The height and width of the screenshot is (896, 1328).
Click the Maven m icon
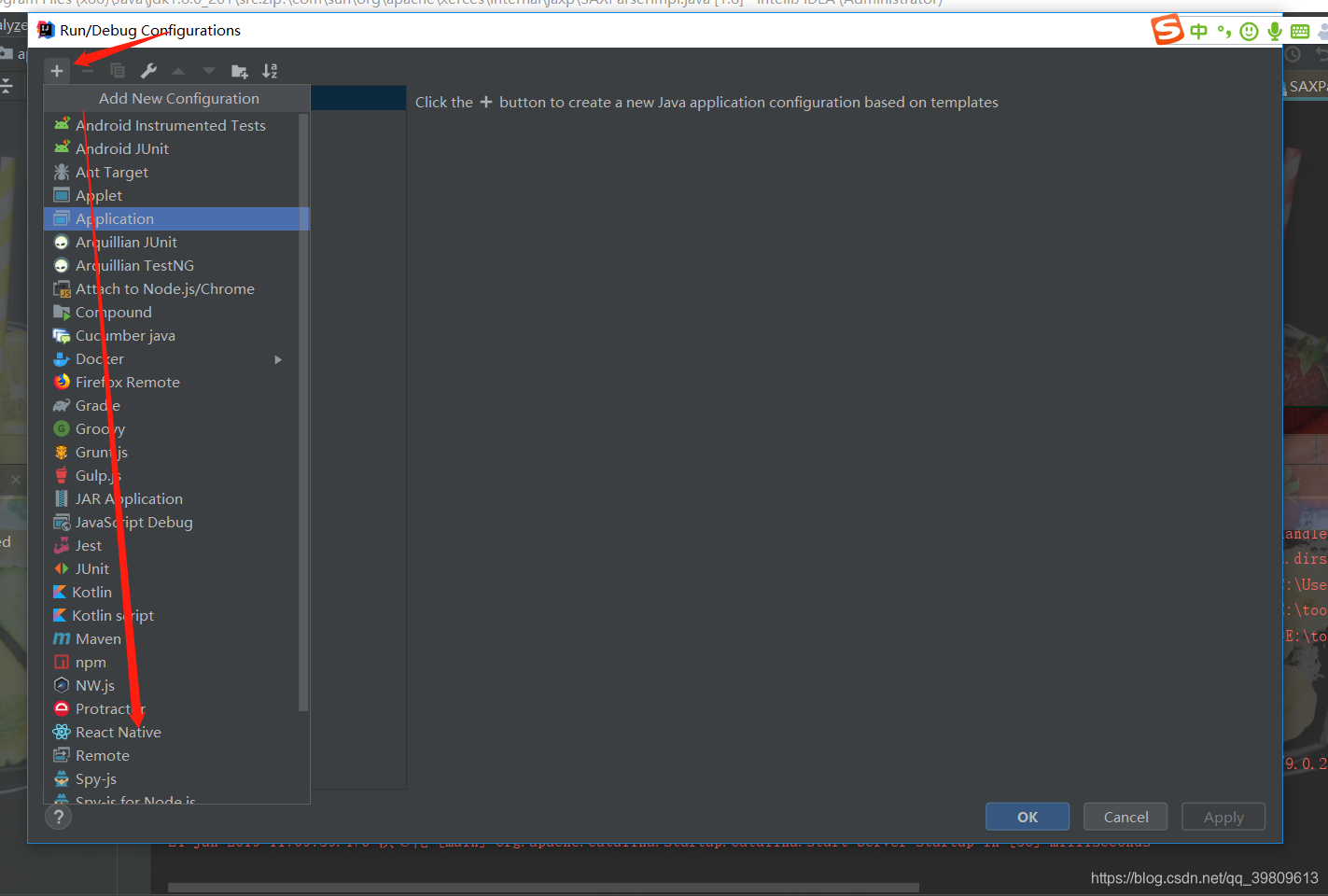(62, 638)
